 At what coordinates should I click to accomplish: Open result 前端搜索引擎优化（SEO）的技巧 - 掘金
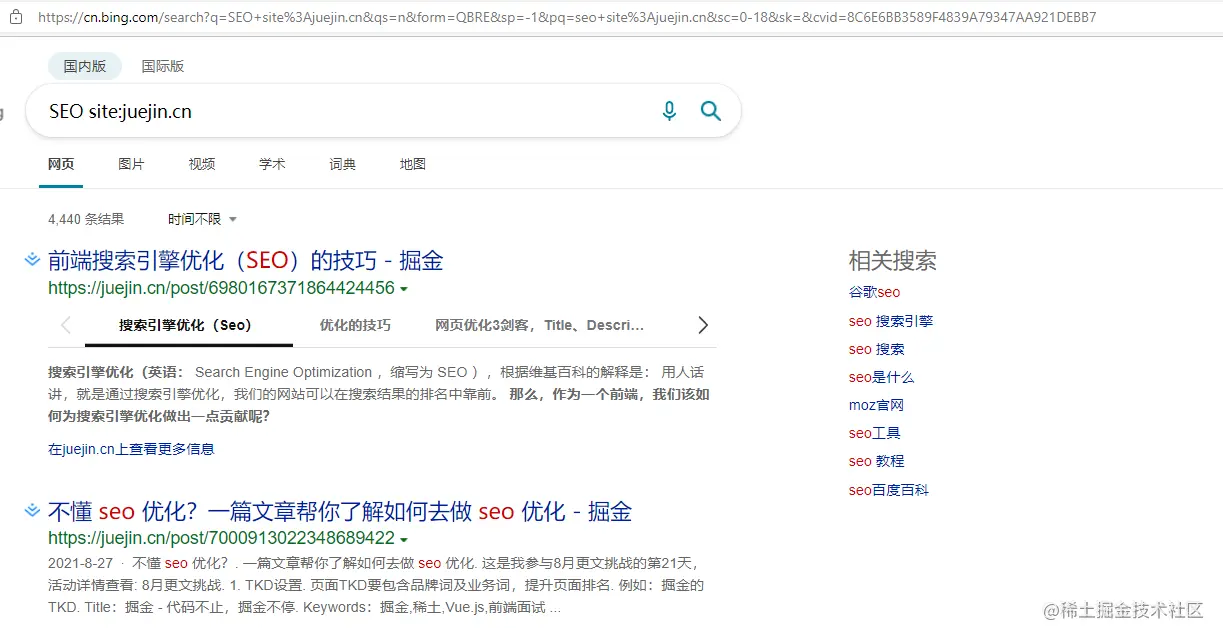[x=246, y=261]
